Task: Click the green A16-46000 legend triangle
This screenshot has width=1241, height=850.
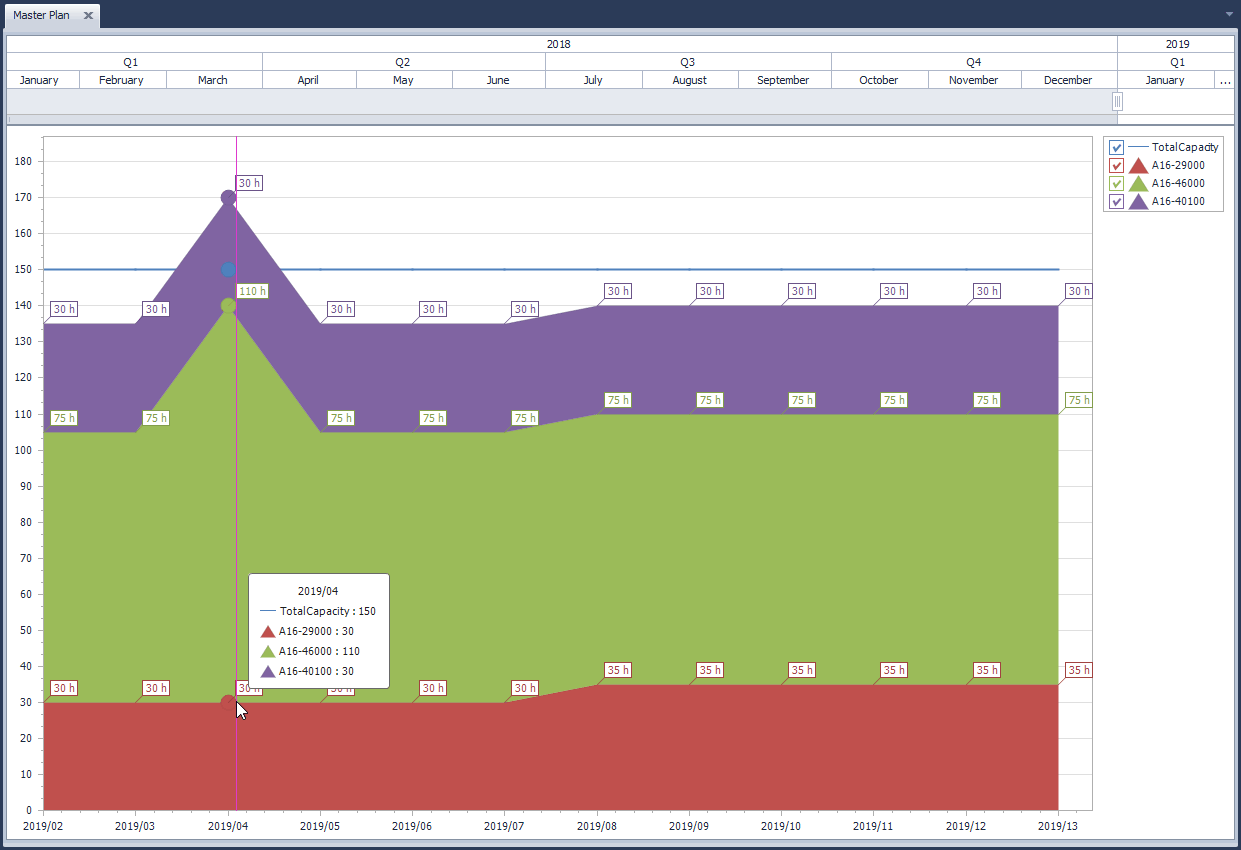Action: 1138,184
